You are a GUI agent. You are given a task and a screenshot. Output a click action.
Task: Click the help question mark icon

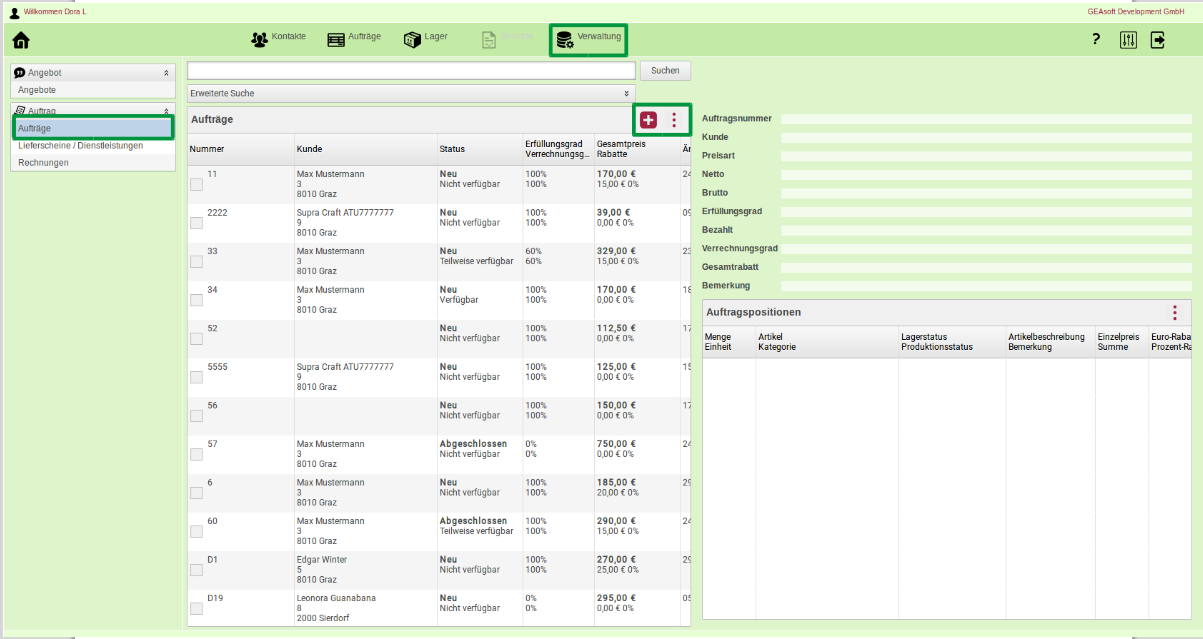[x=1096, y=40]
